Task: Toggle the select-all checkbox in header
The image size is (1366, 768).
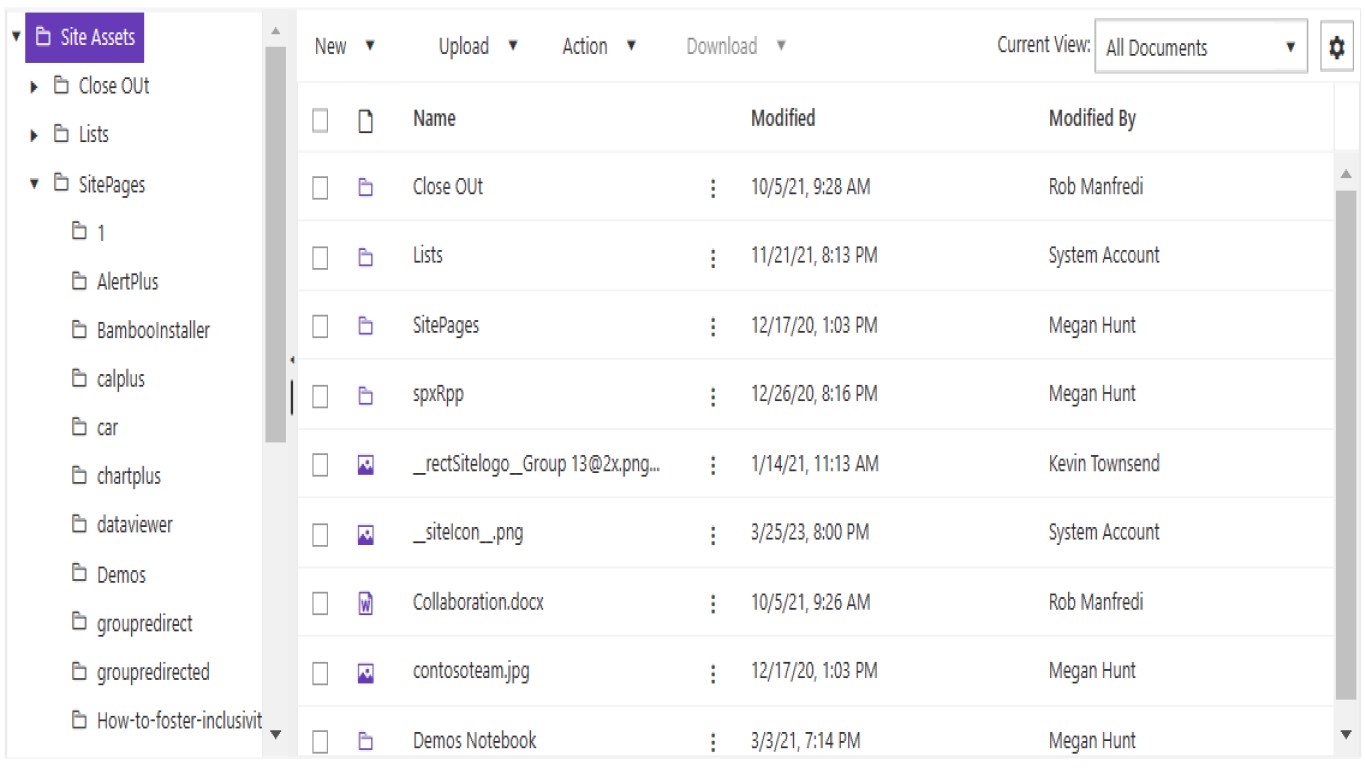Action: click(320, 120)
